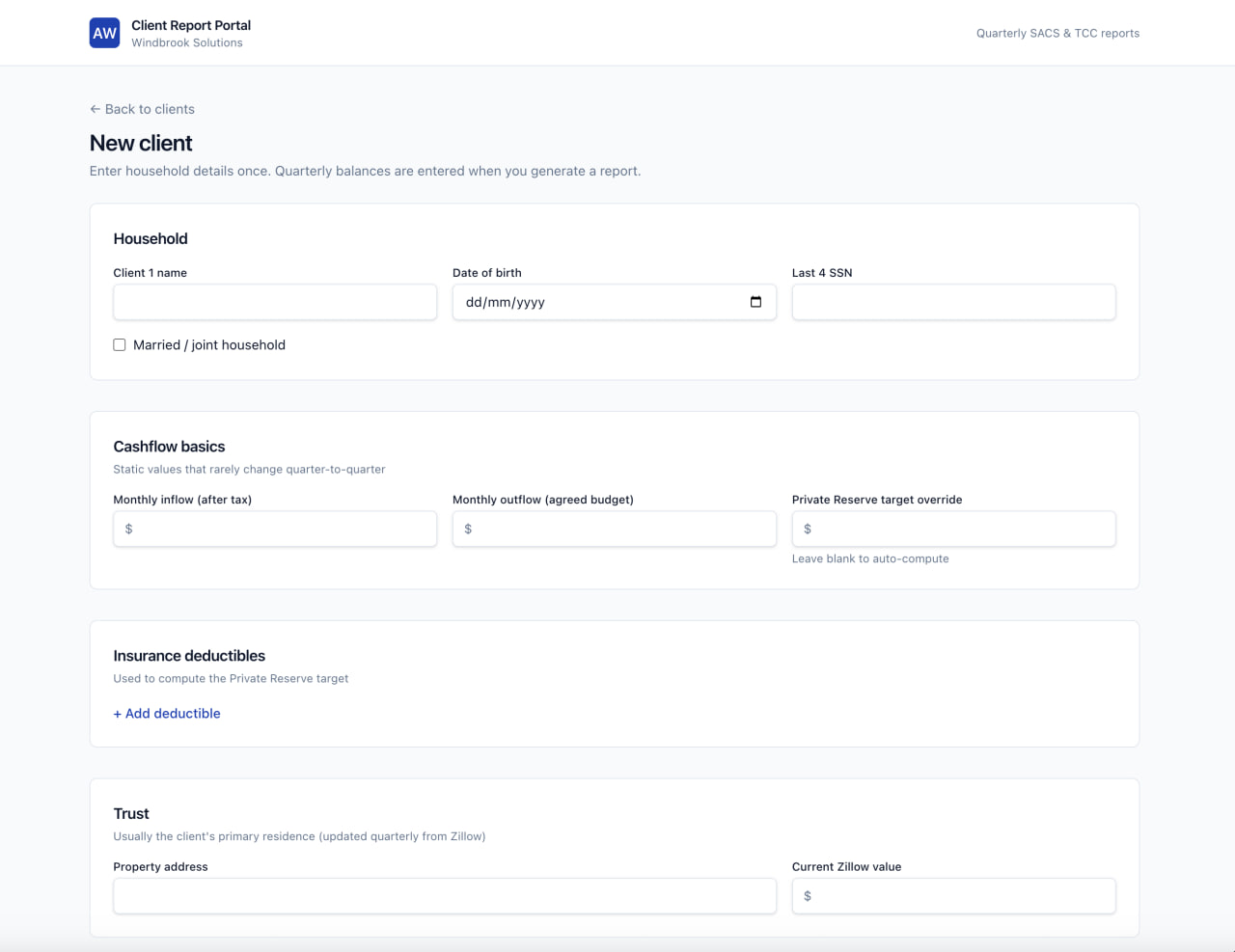The image size is (1235, 952).
Task: Focus Monthly inflow (after tax) field
Action: click(275, 529)
